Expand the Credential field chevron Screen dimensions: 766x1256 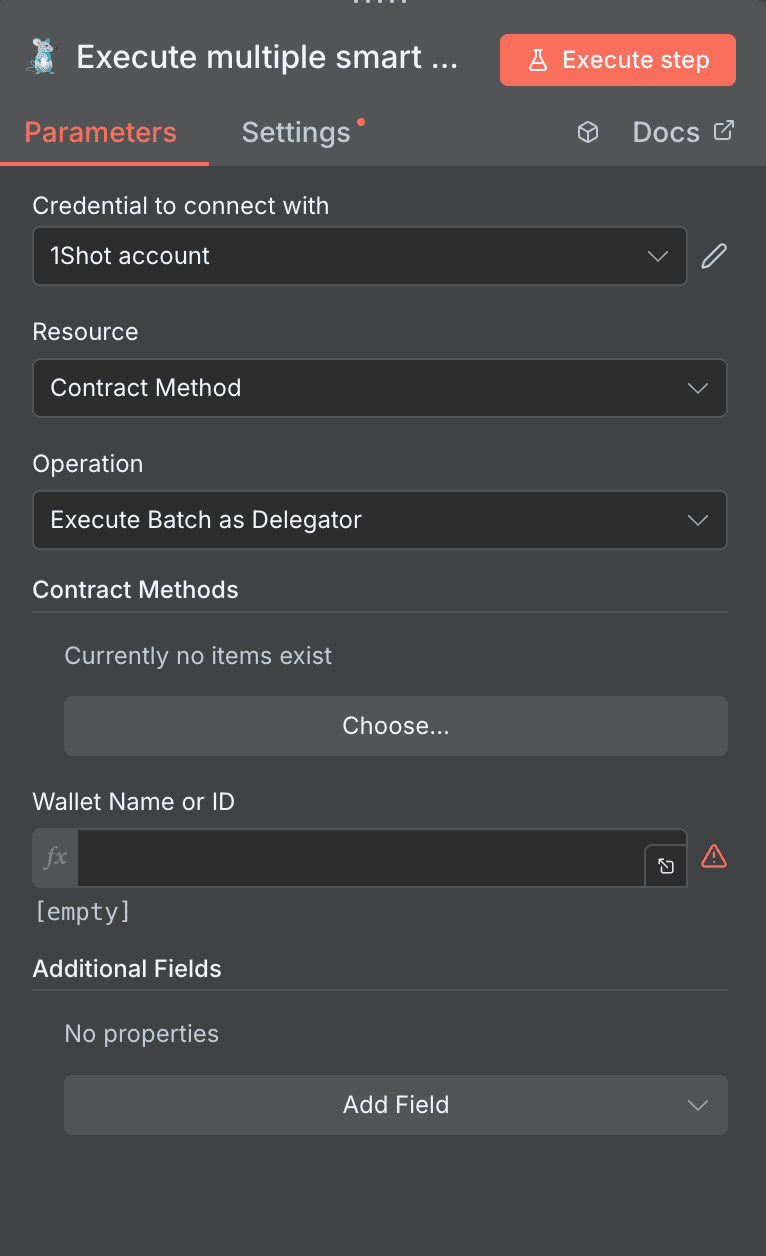658,256
